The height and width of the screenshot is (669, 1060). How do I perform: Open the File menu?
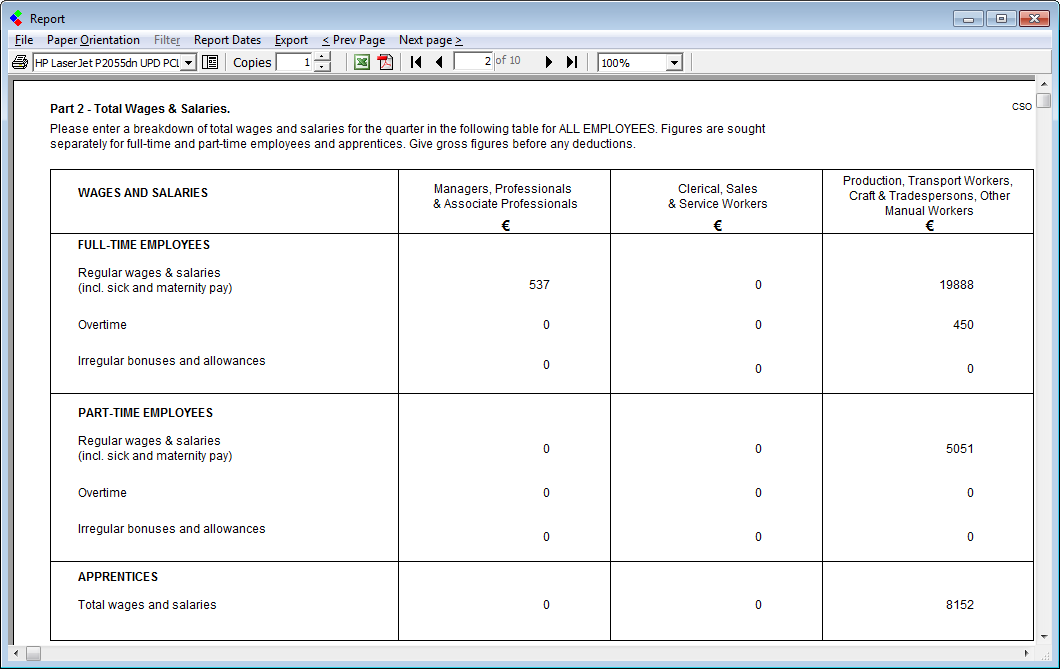click(24, 40)
